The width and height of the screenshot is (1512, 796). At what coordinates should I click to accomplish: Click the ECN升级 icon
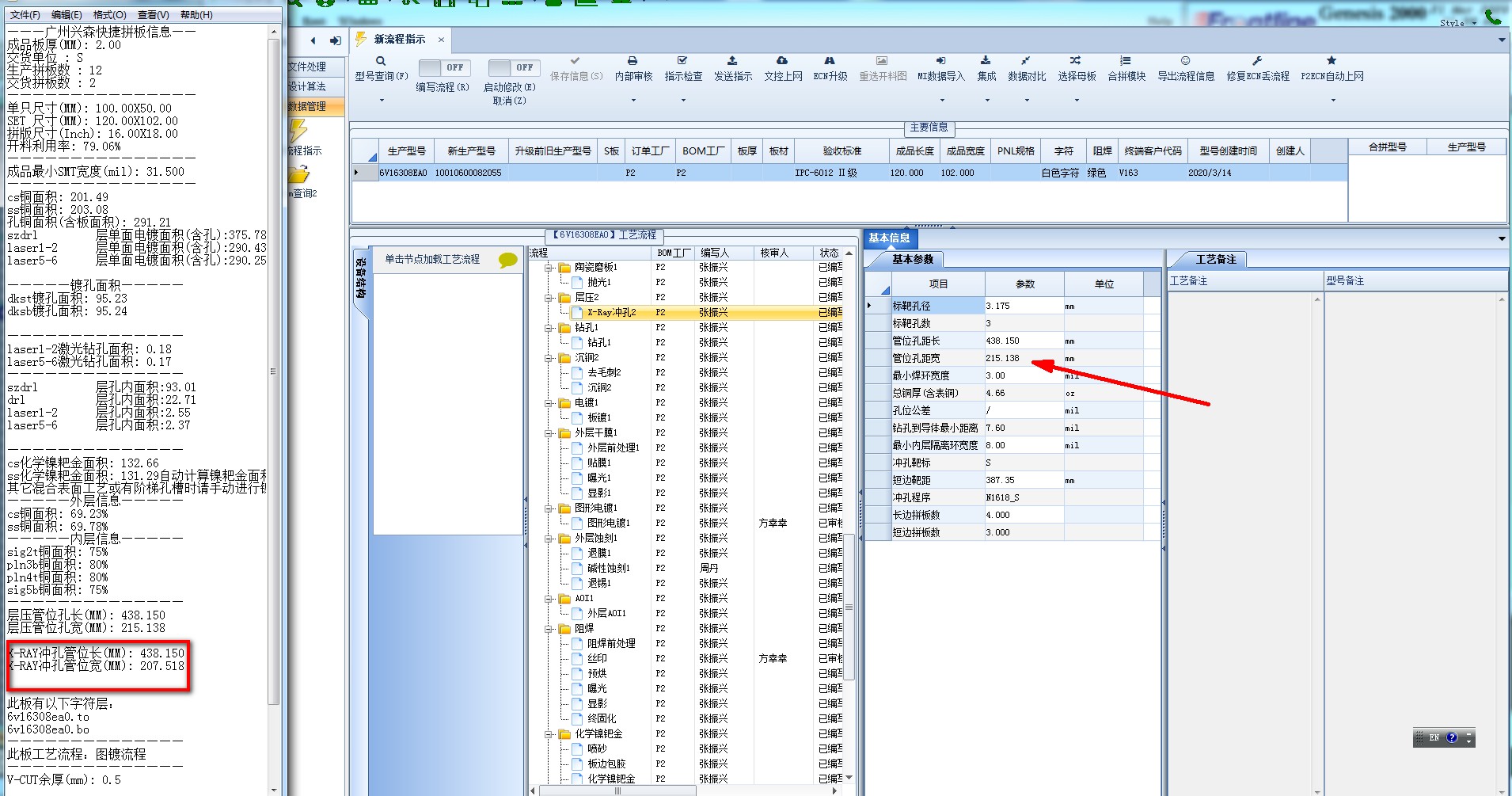pyautogui.click(x=830, y=61)
